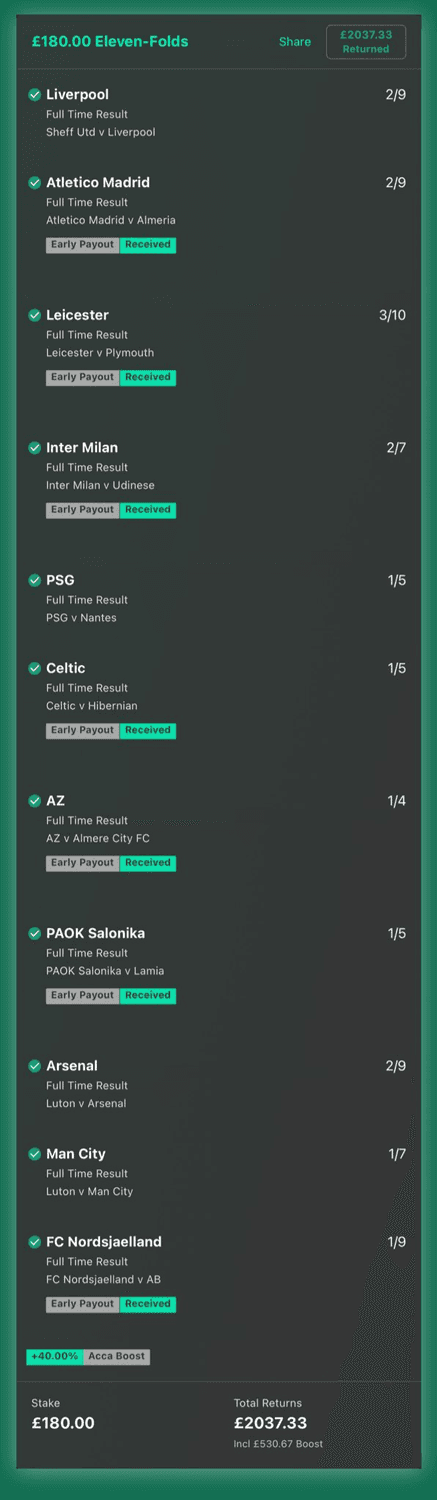Screen dimensions: 437x1500
Task: Select the 2/9 odds for Liverpool
Action: point(396,95)
